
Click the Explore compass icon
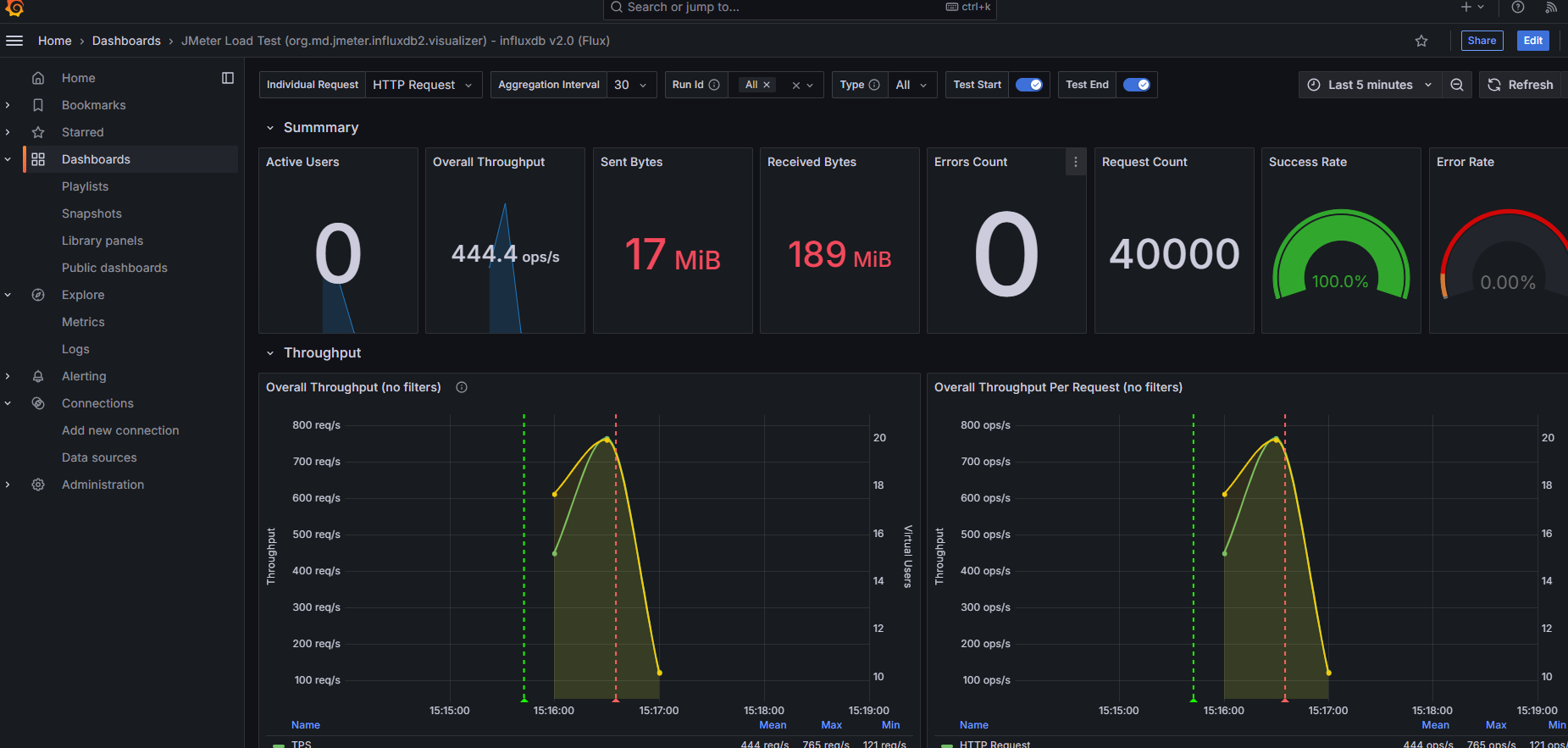pos(38,295)
